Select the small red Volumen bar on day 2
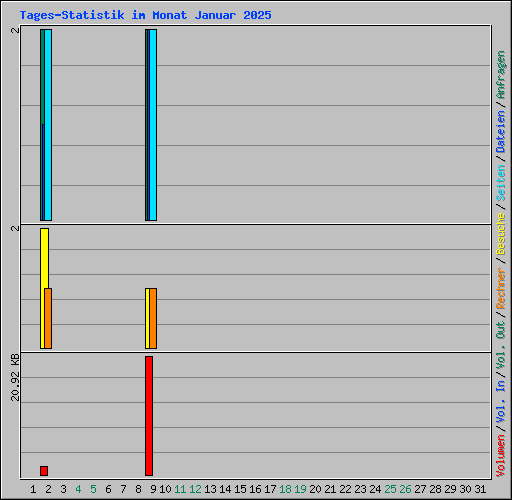512x500 pixels. click(x=44, y=471)
